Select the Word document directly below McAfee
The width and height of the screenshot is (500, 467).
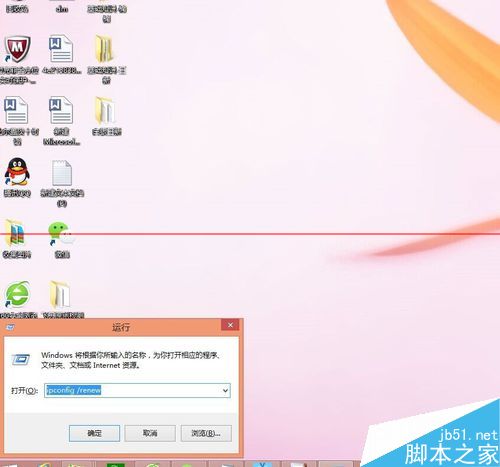17,110
